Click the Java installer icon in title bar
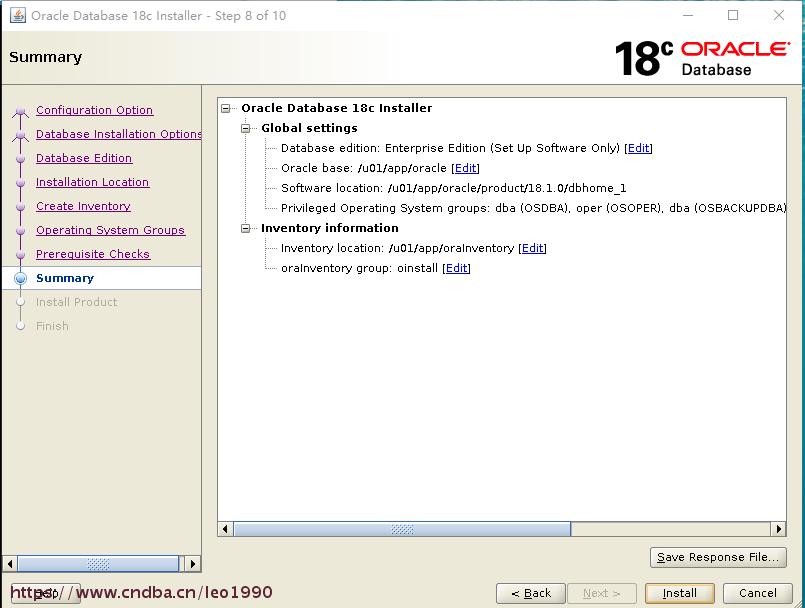Viewport: 805px width, 608px height. click(17, 15)
